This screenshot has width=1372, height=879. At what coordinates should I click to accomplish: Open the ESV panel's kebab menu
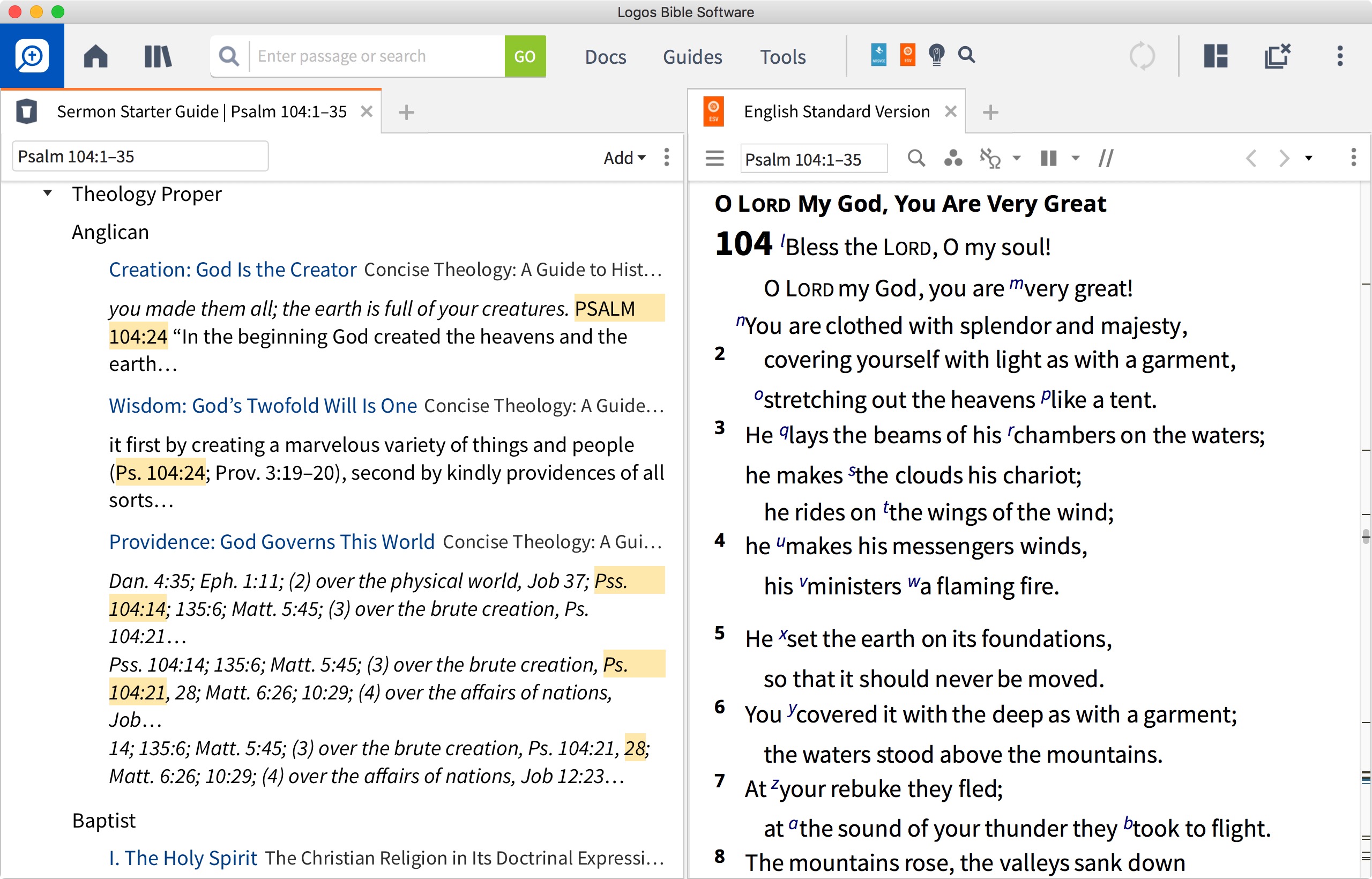pyautogui.click(x=1353, y=157)
